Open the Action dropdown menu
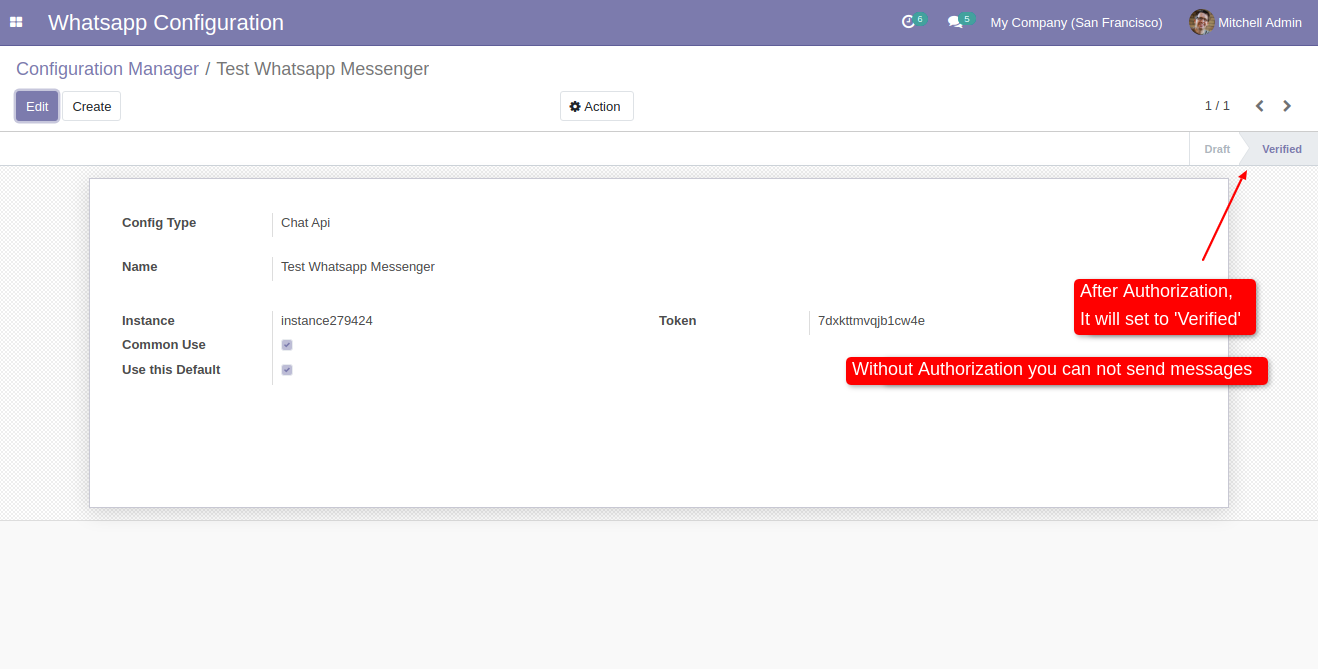 click(597, 107)
